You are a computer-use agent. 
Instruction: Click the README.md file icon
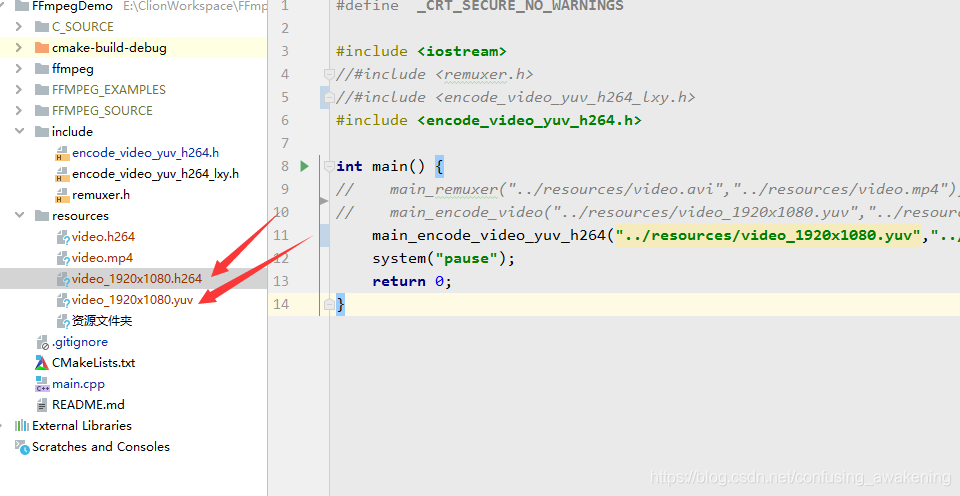click(42, 405)
